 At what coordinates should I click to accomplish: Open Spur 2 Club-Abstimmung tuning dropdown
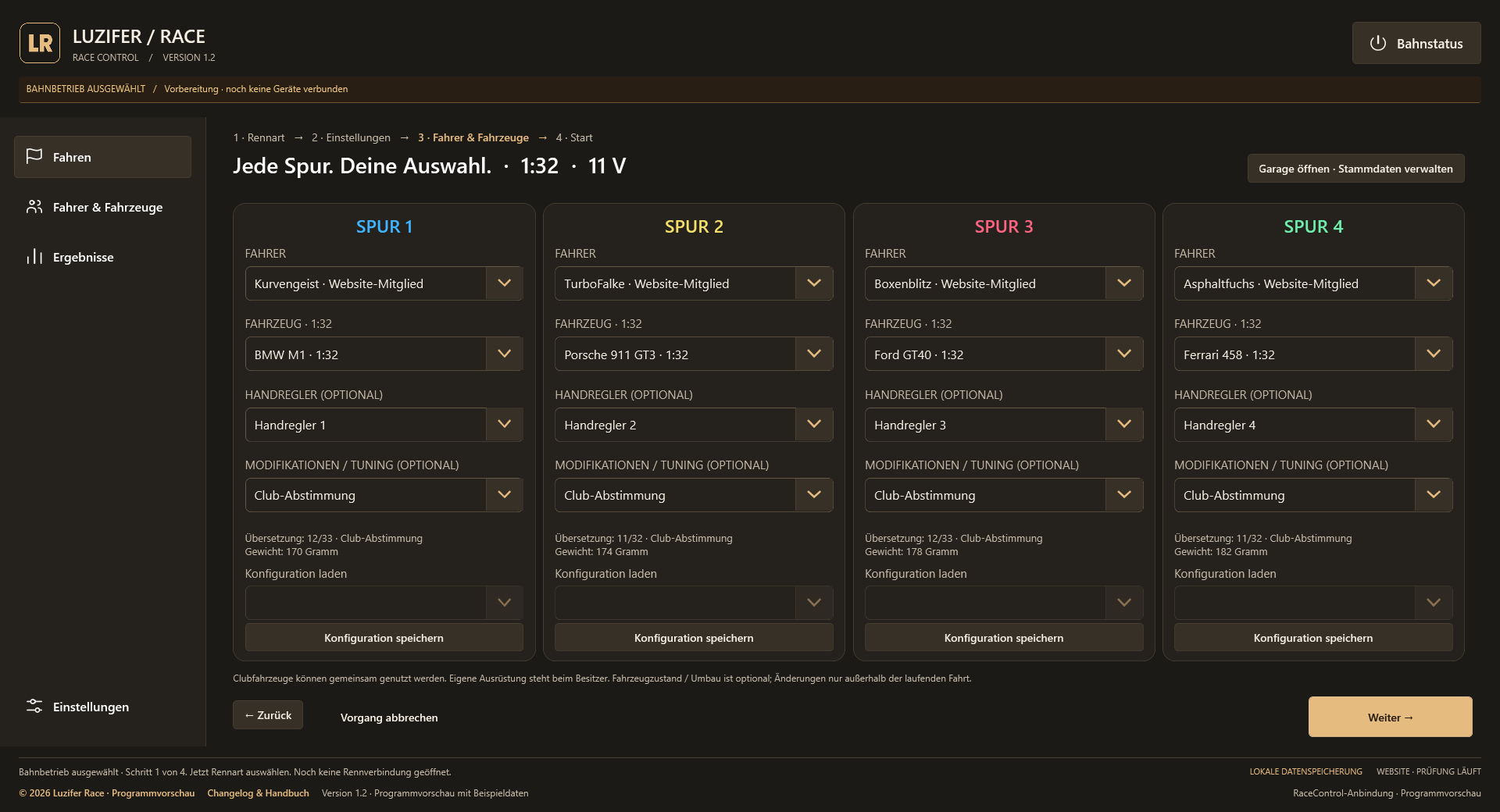tap(694, 495)
